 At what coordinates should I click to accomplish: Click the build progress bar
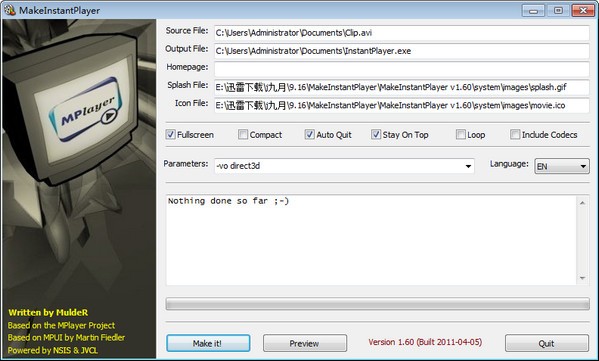click(377, 304)
